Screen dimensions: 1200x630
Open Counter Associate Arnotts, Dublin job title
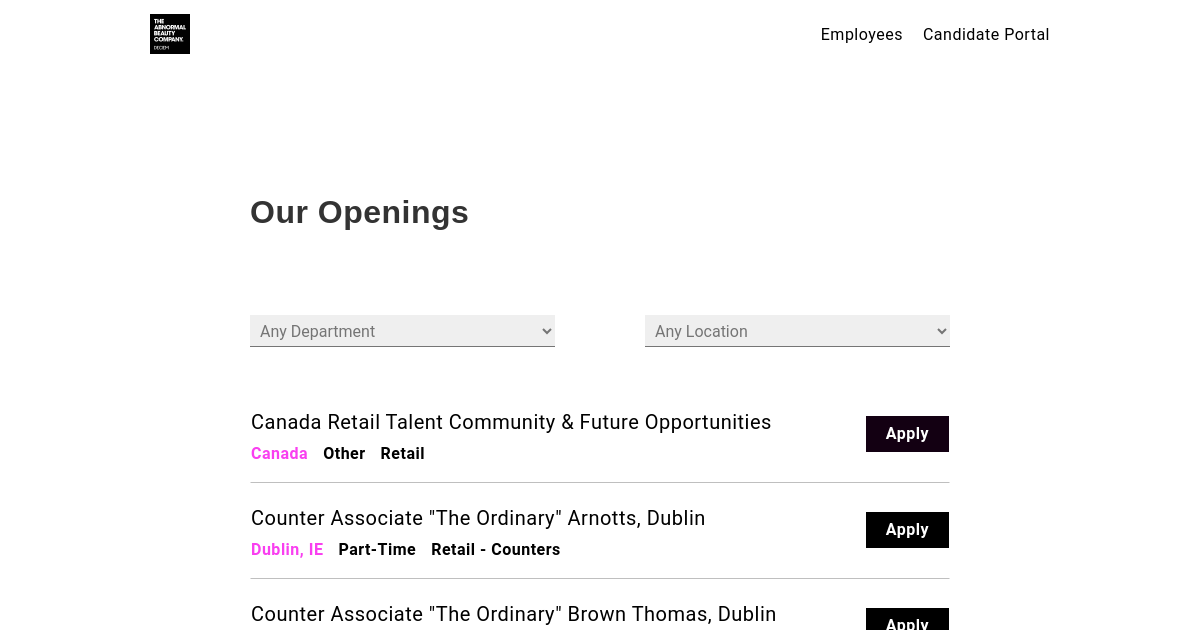478,518
